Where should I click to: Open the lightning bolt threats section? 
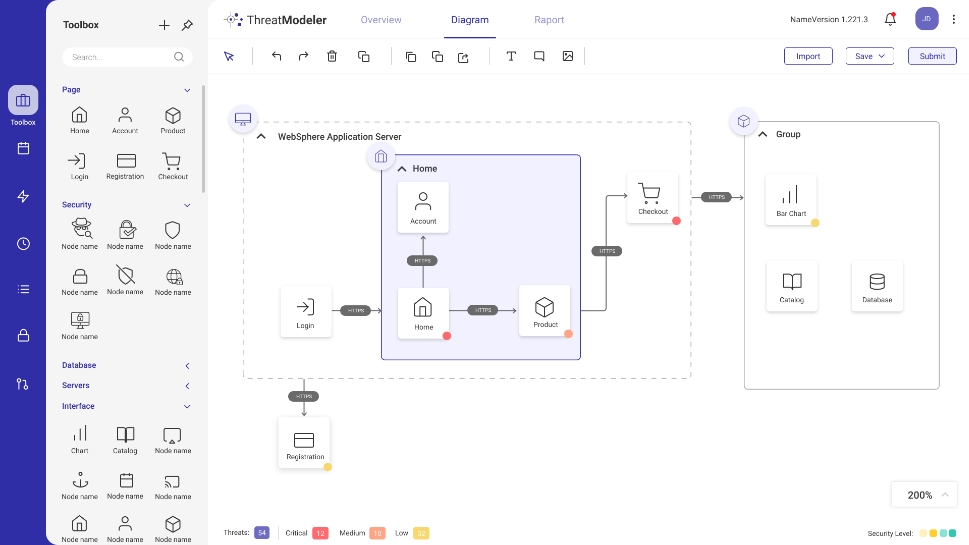coord(23,196)
